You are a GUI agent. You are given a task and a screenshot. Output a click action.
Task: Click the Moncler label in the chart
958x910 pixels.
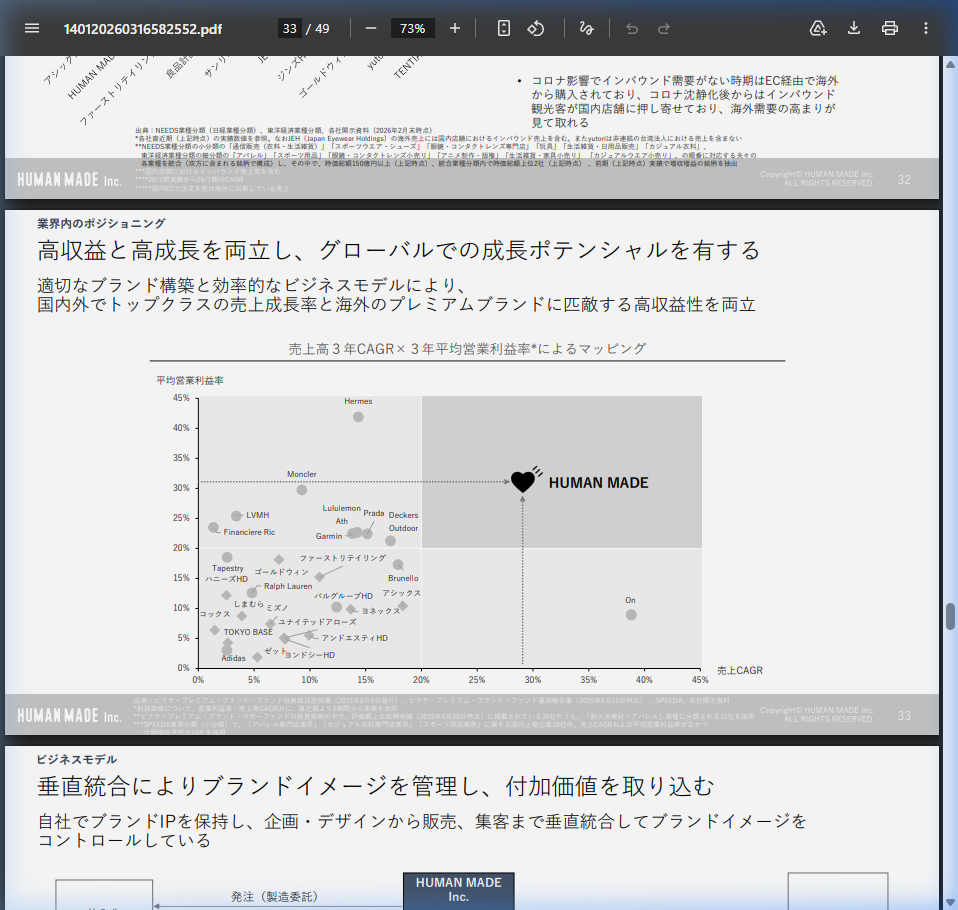pyautogui.click(x=302, y=474)
